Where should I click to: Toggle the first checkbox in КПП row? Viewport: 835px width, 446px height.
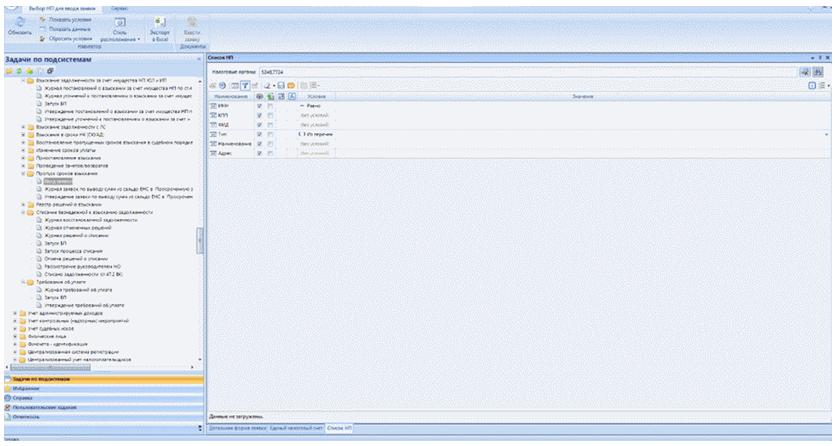click(x=261, y=114)
